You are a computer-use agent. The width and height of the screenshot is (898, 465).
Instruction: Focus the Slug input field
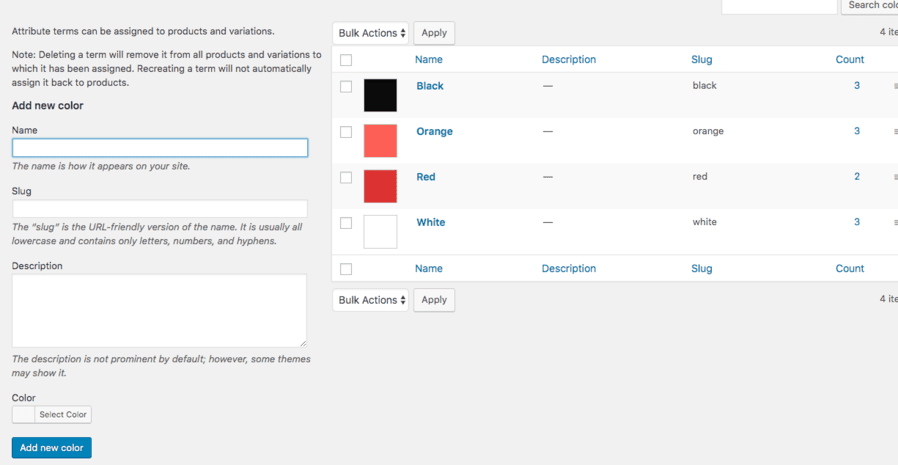pyautogui.click(x=160, y=208)
